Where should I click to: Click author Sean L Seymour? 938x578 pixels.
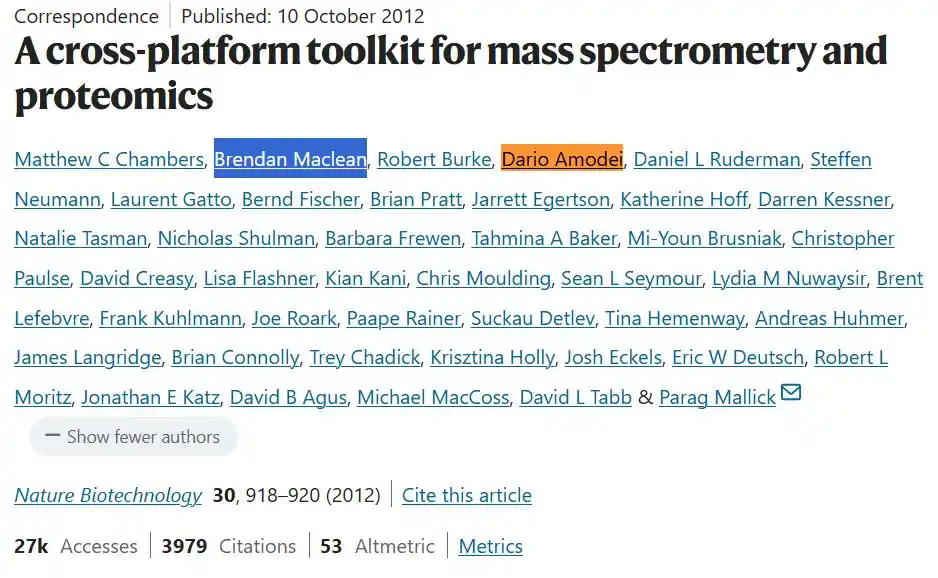pos(631,278)
